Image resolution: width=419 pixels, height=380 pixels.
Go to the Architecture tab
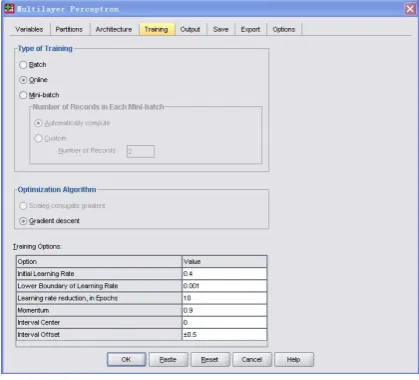tap(114, 29)
